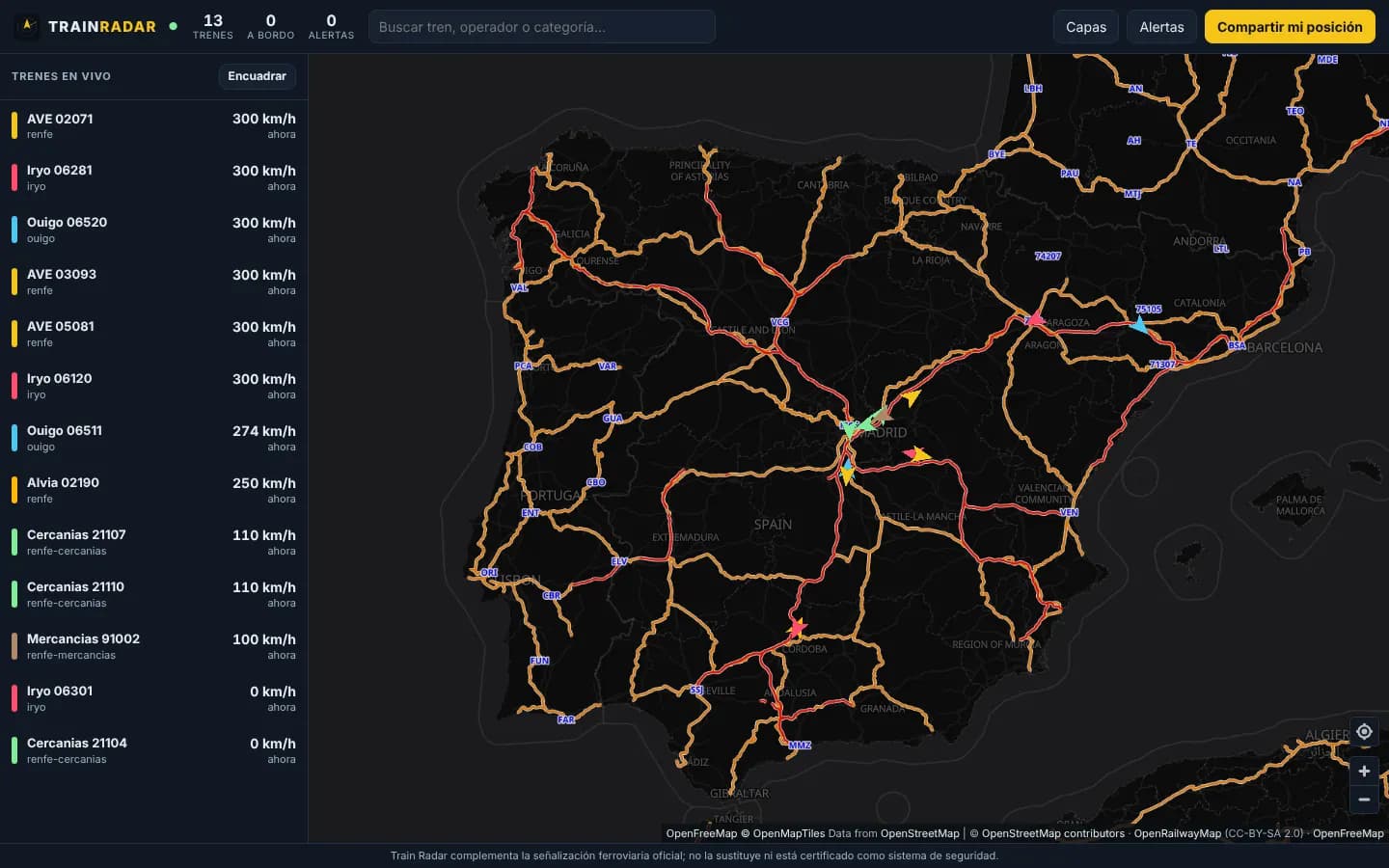Select AVE 05081 in the train list
This screenshot has height=868, width=1389.
pos(154,335)
